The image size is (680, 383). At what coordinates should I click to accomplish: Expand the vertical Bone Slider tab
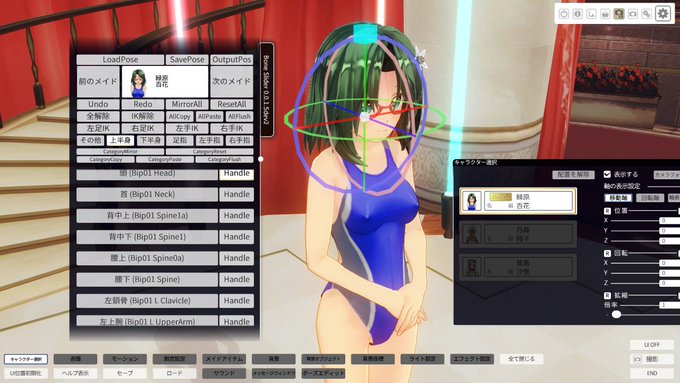[x=266, y=90]
